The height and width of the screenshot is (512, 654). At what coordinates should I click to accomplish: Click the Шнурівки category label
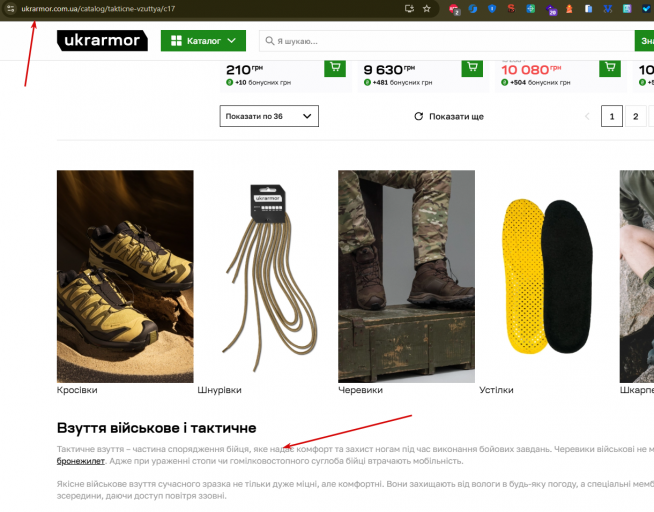click(x=219, y=390)
